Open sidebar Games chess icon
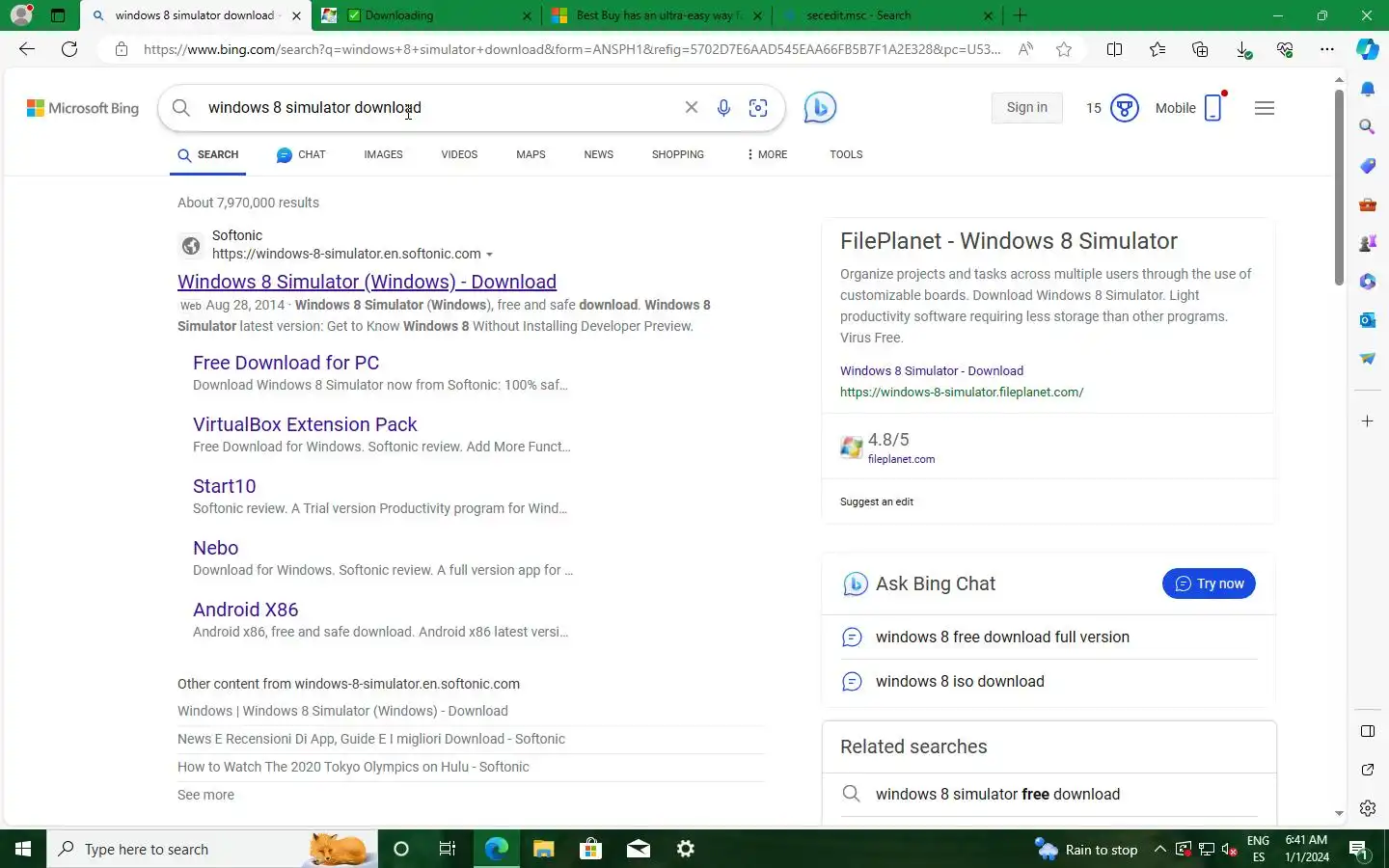The height and width of the screenshot is (868, 1389). (1368, 243)
